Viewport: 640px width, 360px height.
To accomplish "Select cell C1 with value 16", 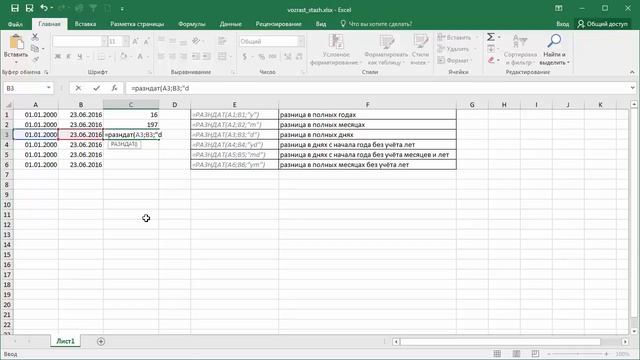I will (x=131, y=115).
